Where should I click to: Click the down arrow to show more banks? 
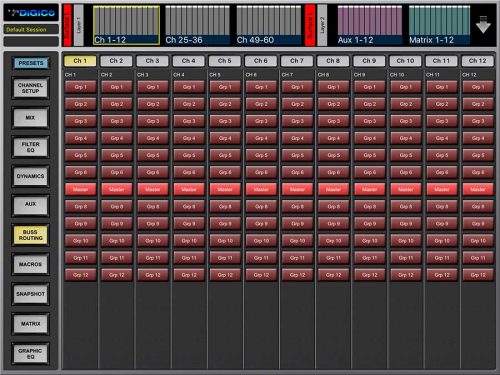tap(483, 24)
